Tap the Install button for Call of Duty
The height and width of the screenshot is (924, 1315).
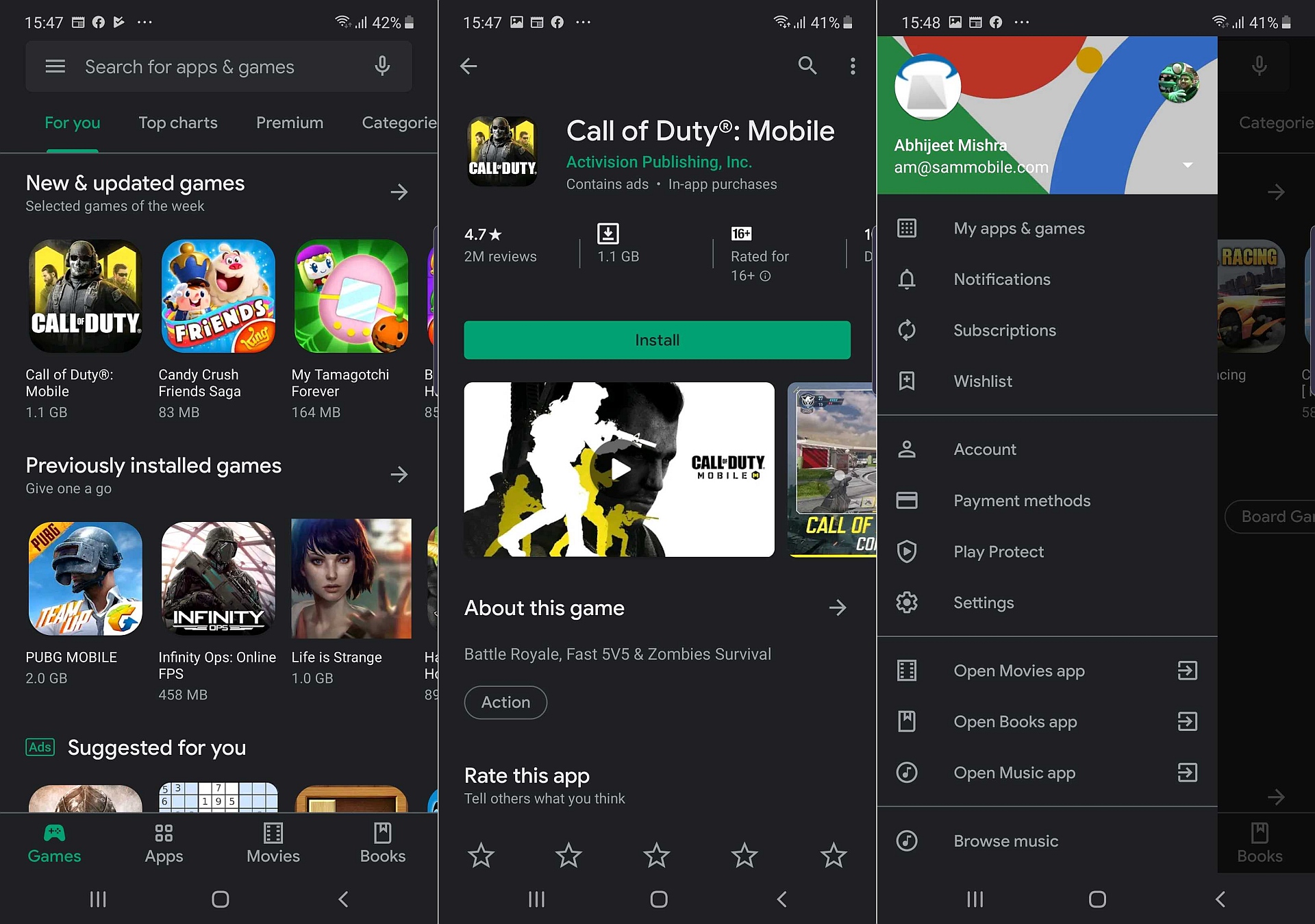[x=656, y=339]
